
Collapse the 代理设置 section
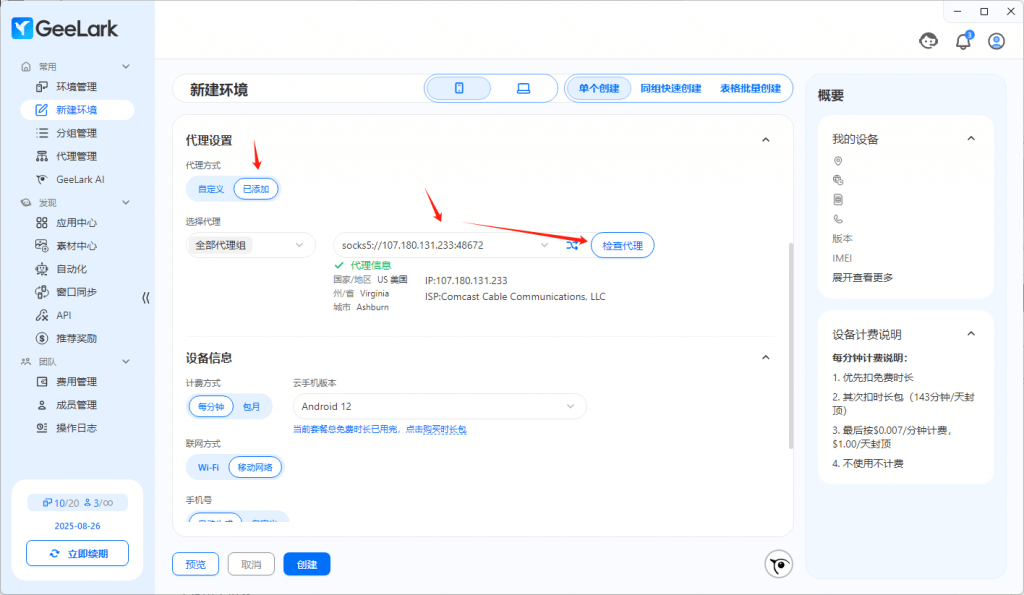[766, 141]
